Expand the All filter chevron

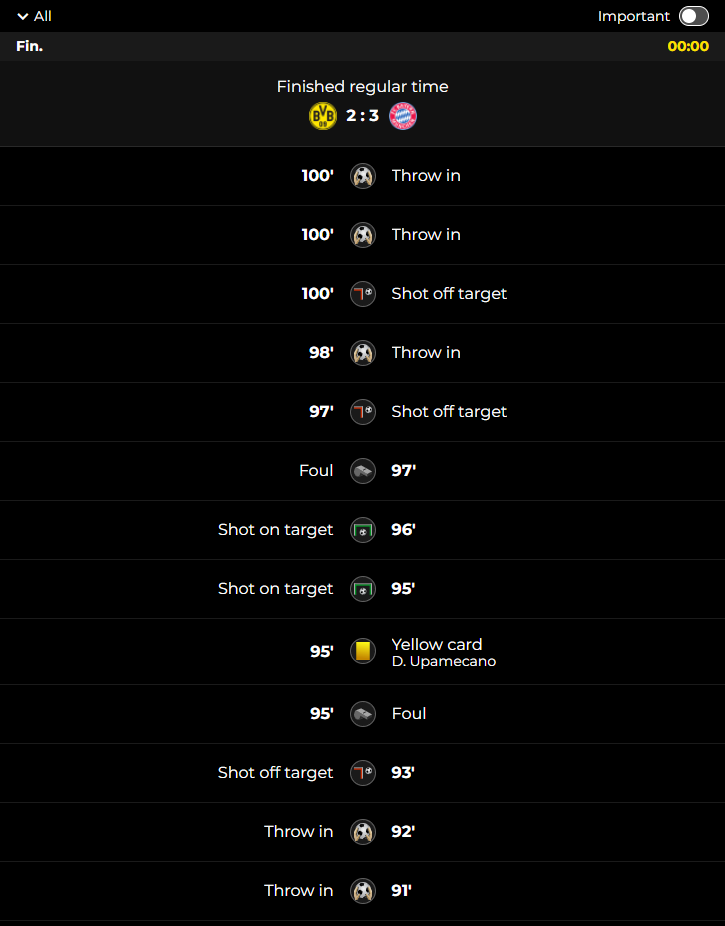tap(23, 17)
